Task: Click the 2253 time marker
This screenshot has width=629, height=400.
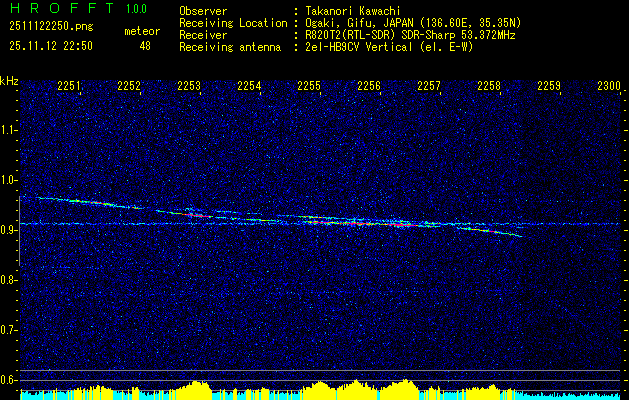Action: [189, 86]
